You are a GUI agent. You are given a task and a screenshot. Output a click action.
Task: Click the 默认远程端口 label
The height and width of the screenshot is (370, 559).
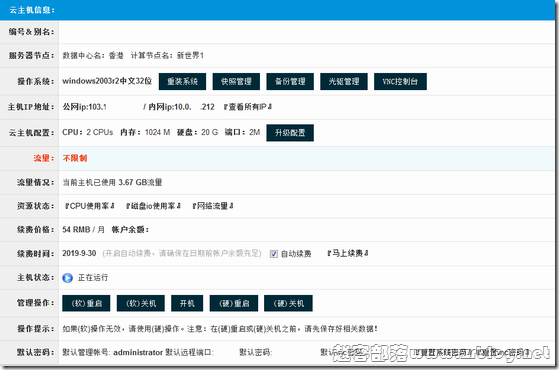189,352
